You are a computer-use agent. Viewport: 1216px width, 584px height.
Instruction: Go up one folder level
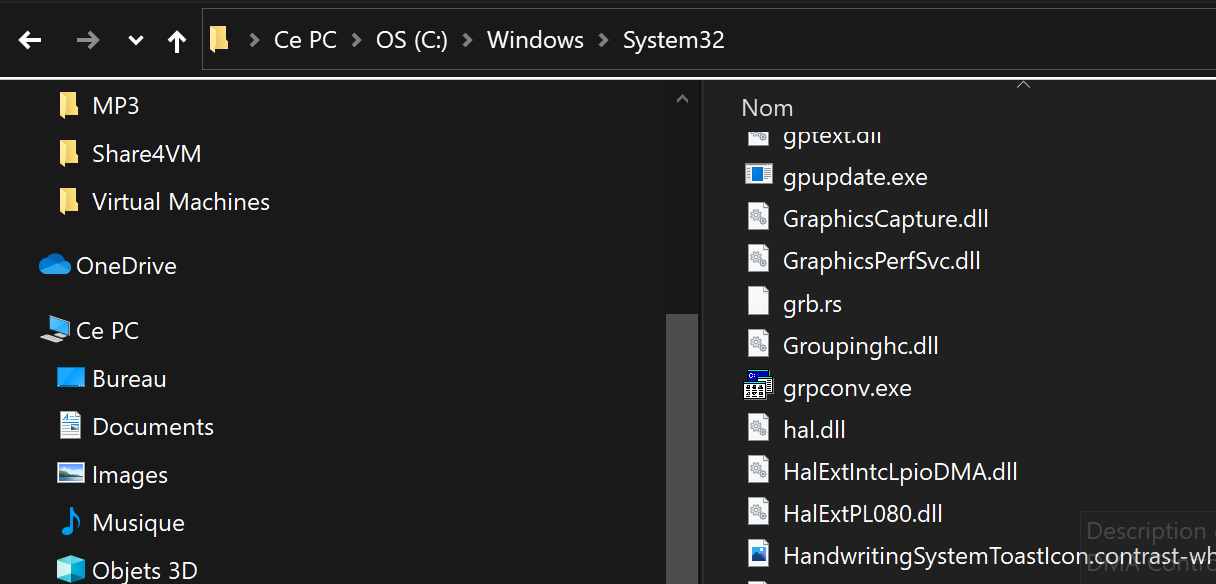click(177, 40)
